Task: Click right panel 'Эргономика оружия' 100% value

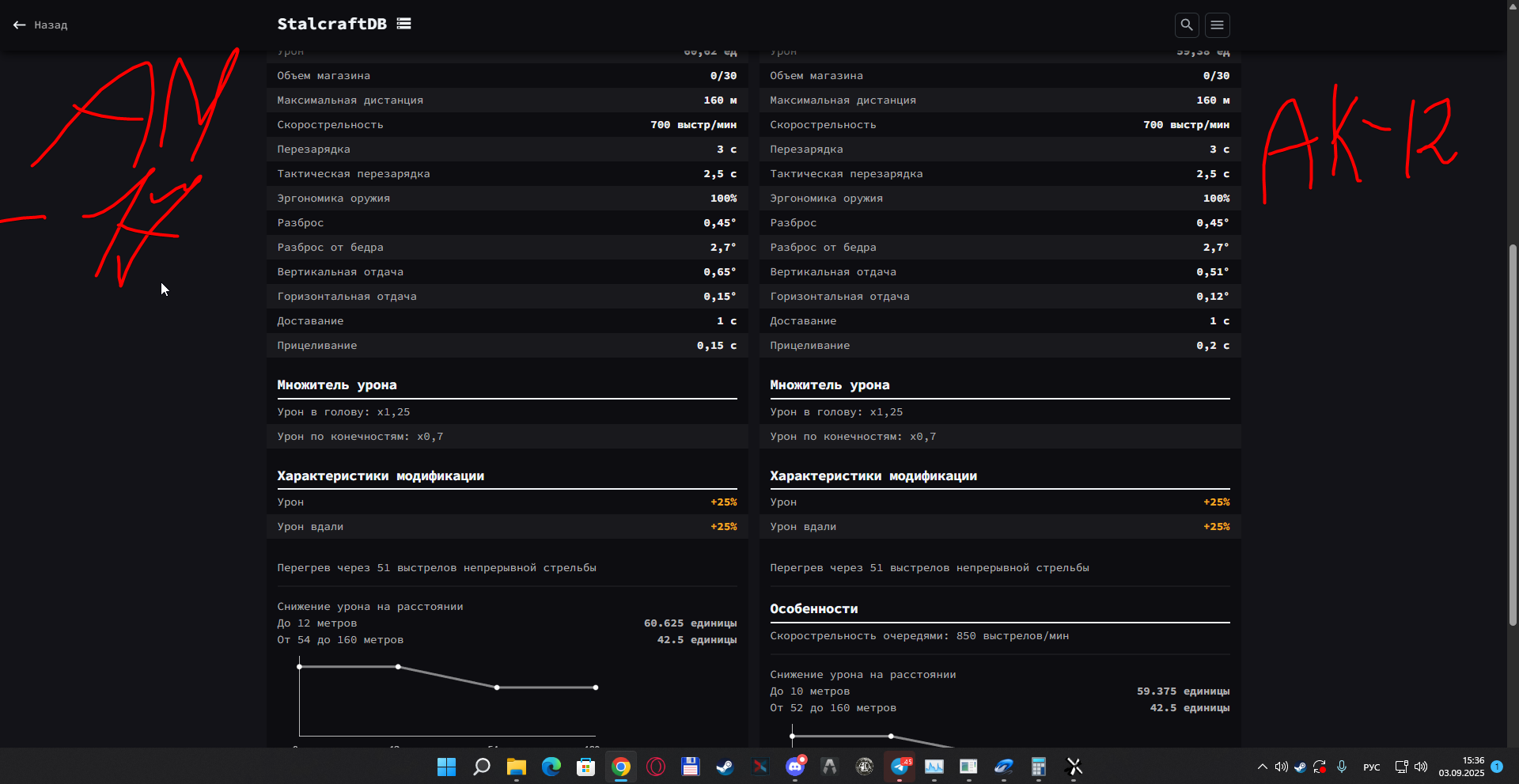Action: pos(1217,199)
